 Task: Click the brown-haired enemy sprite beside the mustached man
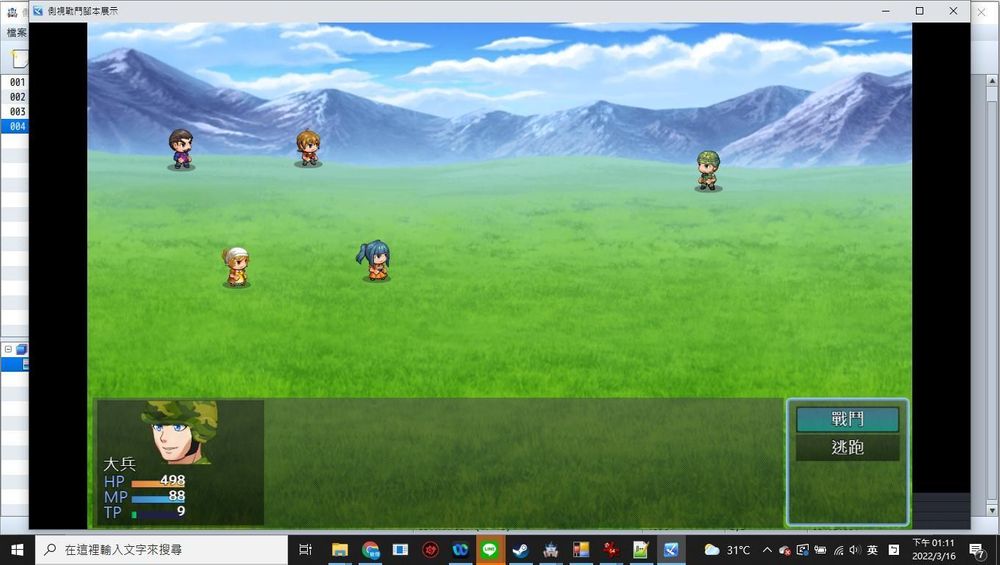(308, 148)
